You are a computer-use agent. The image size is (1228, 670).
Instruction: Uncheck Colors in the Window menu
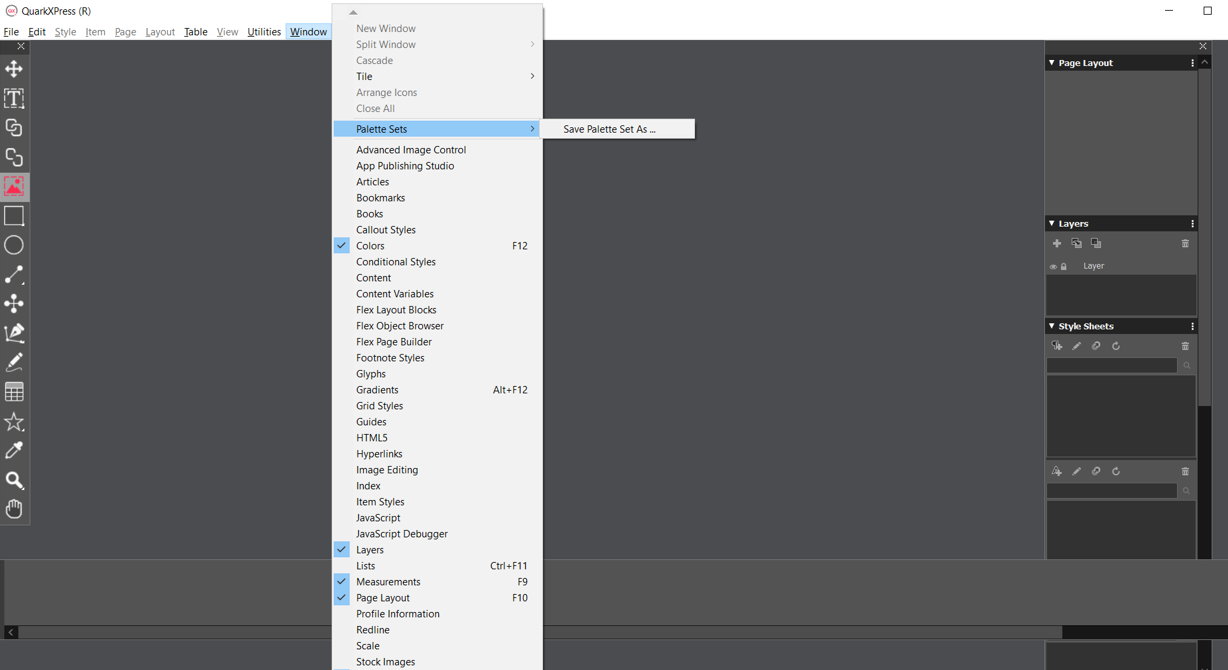[370, 245]
